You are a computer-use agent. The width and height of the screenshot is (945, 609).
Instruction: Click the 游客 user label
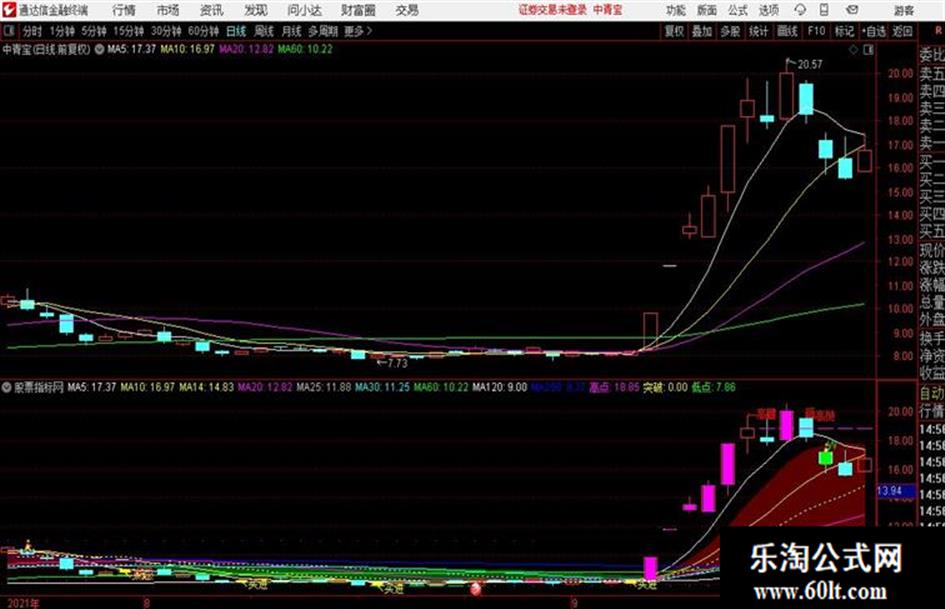904,10
